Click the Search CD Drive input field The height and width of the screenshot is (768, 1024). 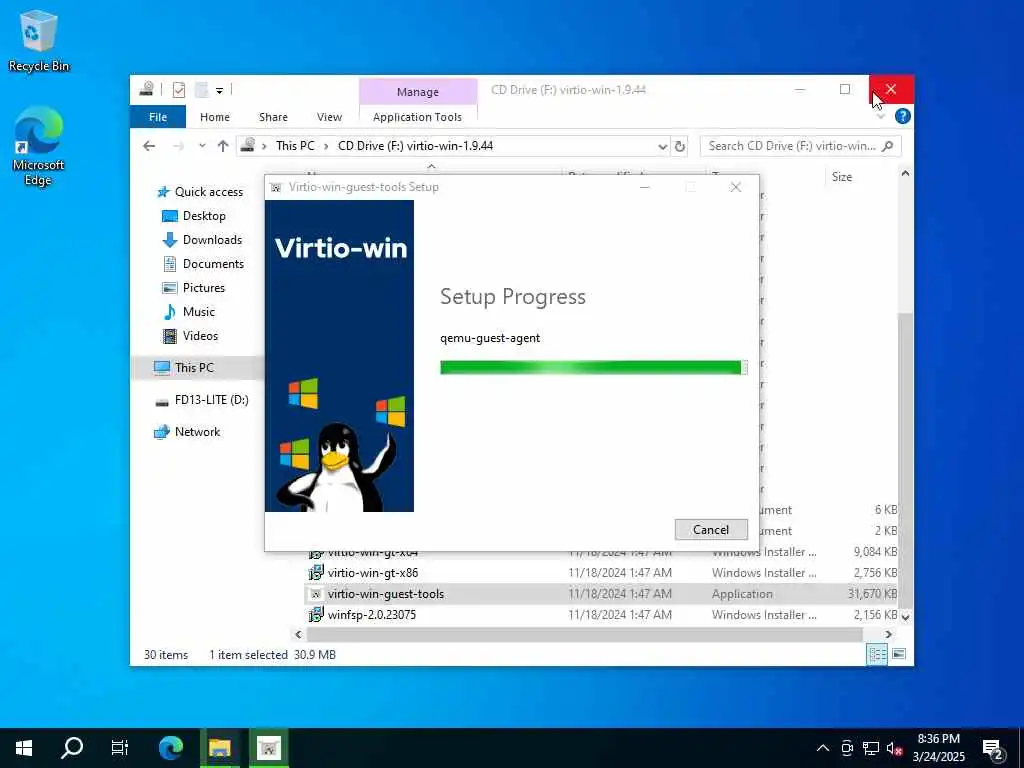point(792,146)
